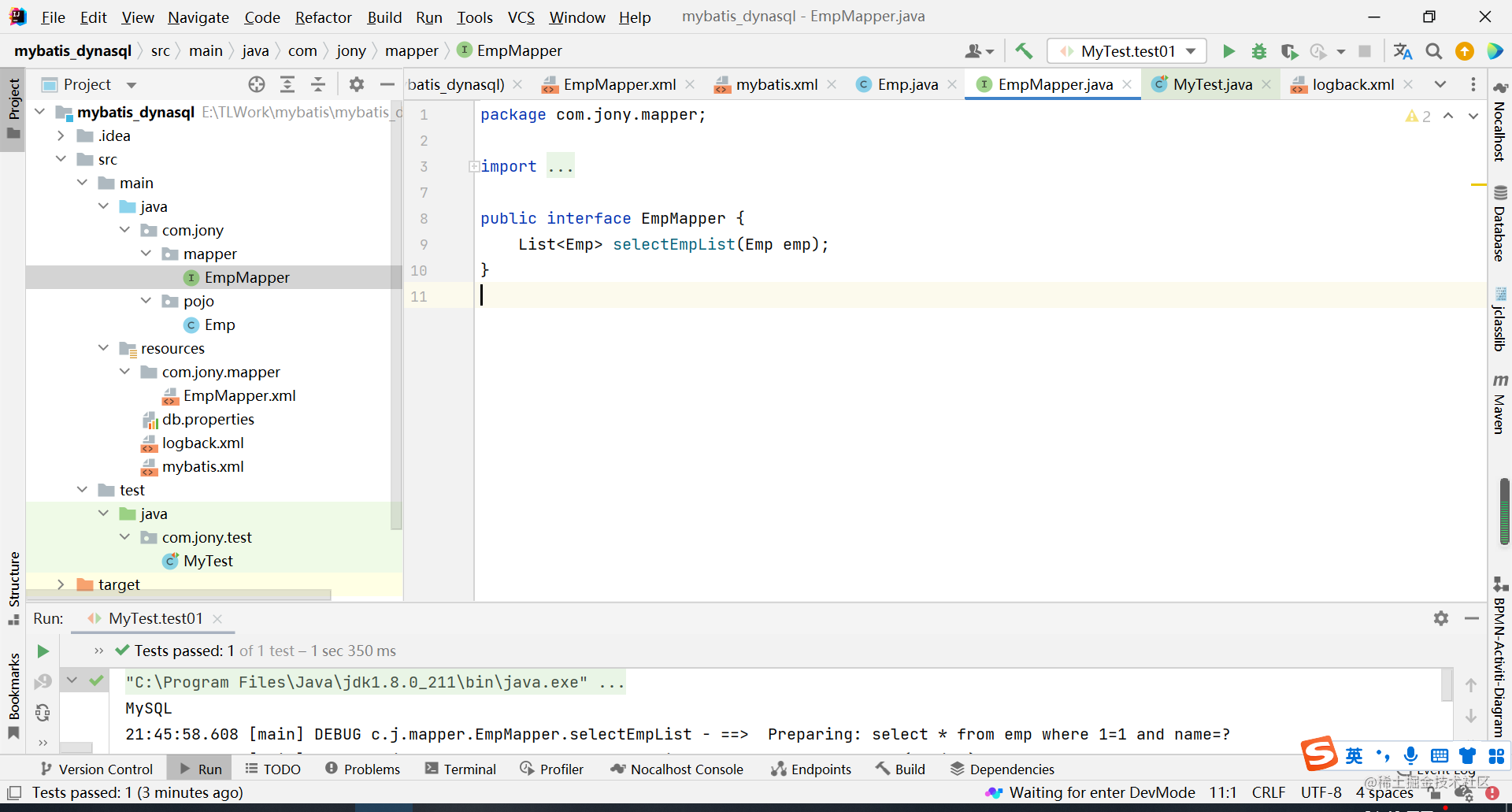
Task: Open Project view mode dropdown
Action: [132, 84]
